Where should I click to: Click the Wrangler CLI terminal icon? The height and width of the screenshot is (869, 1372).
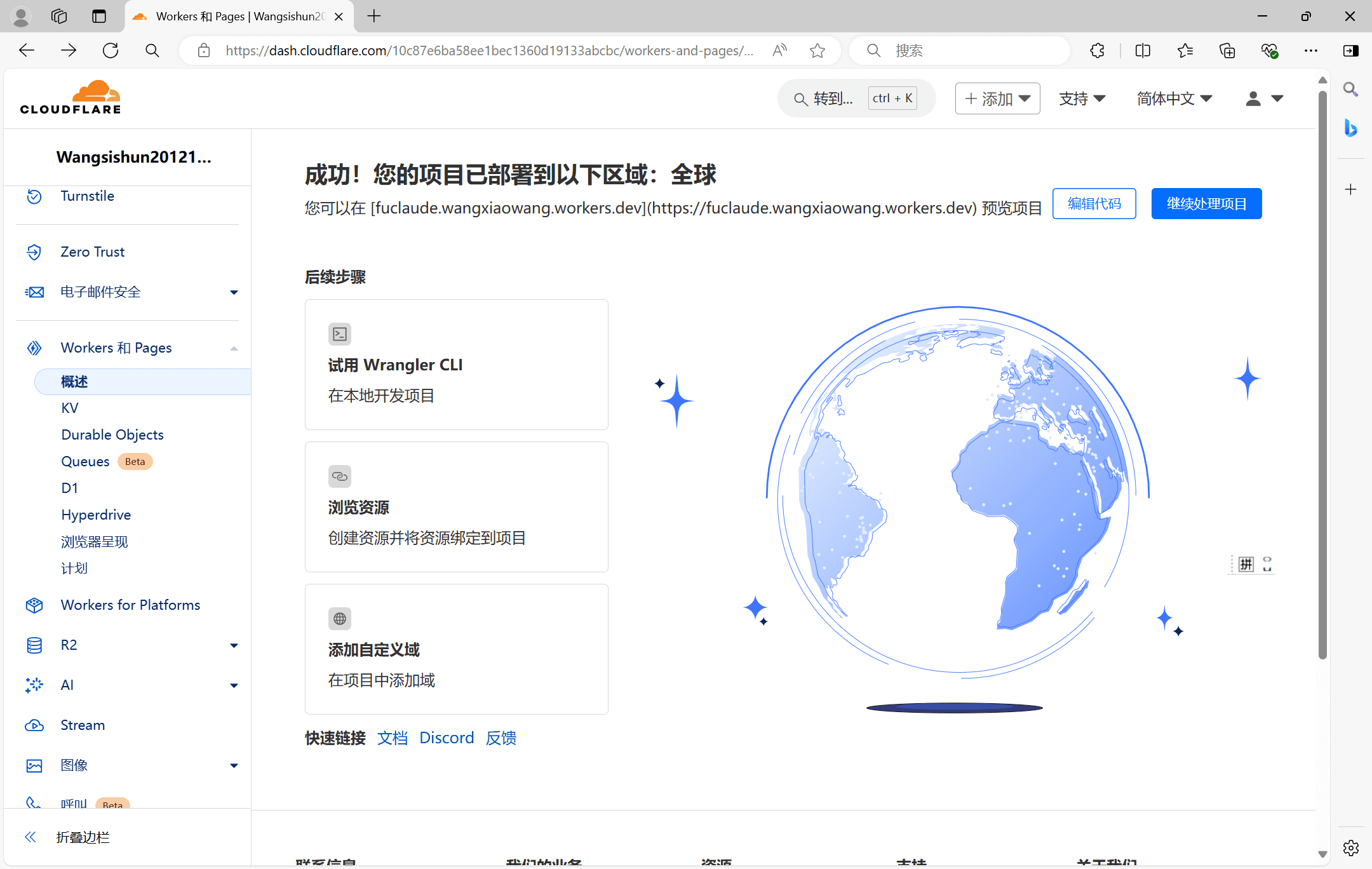point(340,333)
